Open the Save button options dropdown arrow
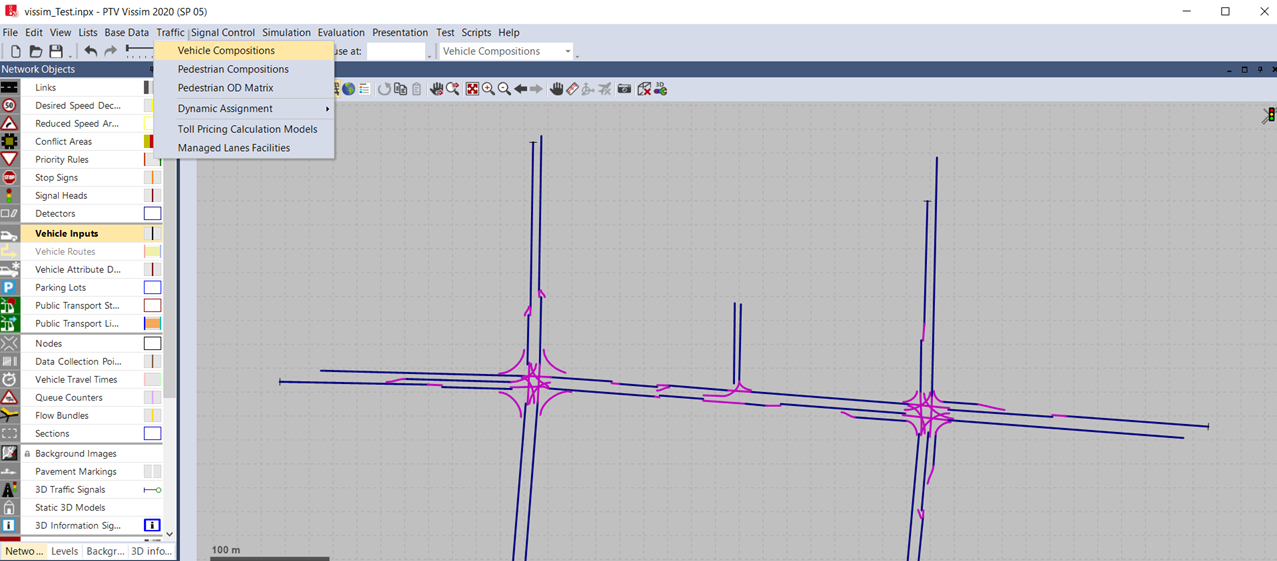 point(69,54)
